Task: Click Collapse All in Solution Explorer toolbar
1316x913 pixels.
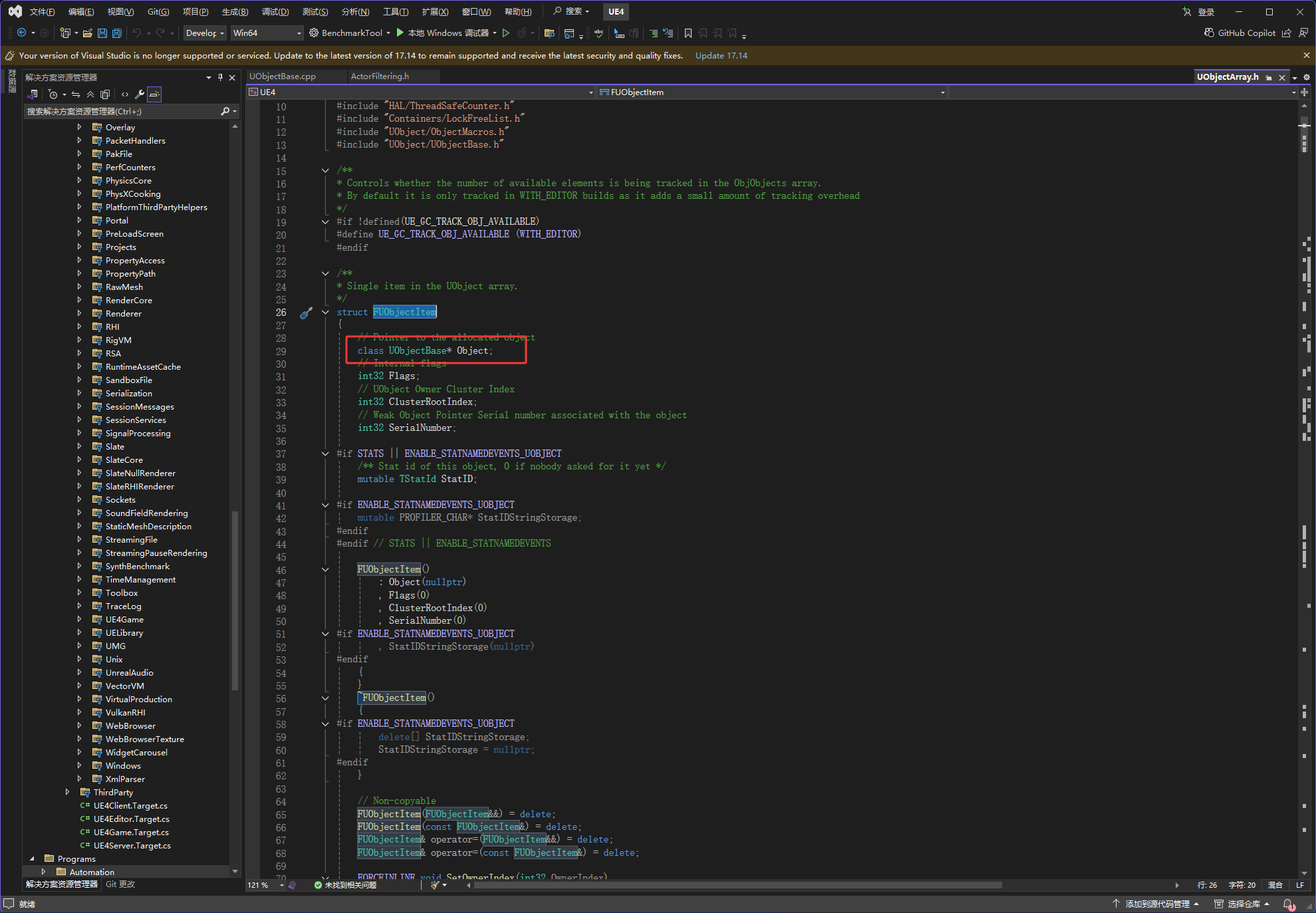Action: pos(90,94)
